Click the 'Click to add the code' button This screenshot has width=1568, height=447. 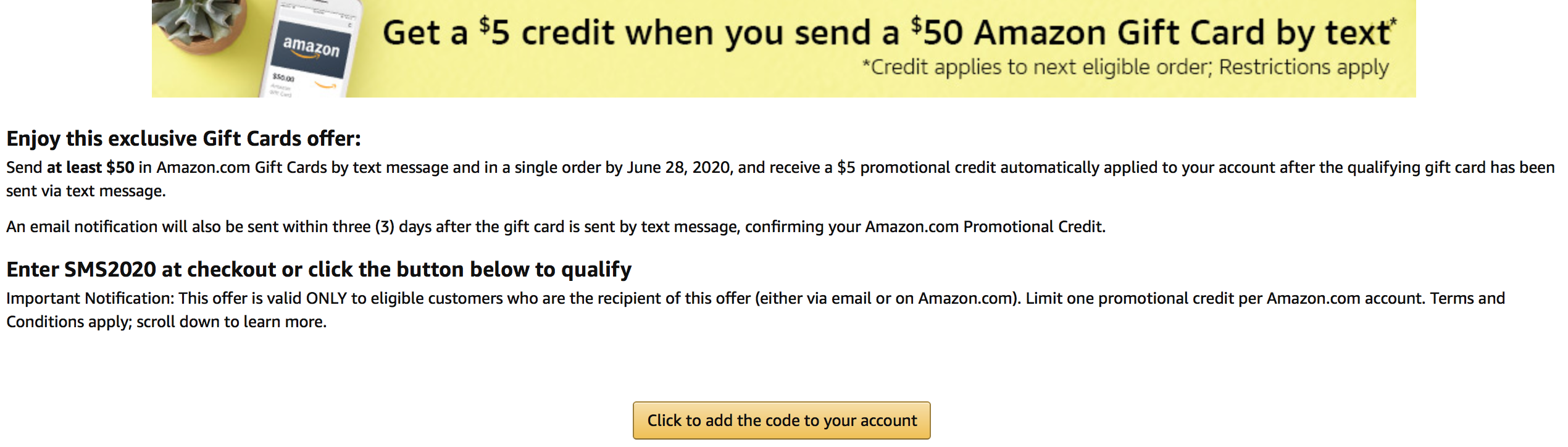pos(782,420)
